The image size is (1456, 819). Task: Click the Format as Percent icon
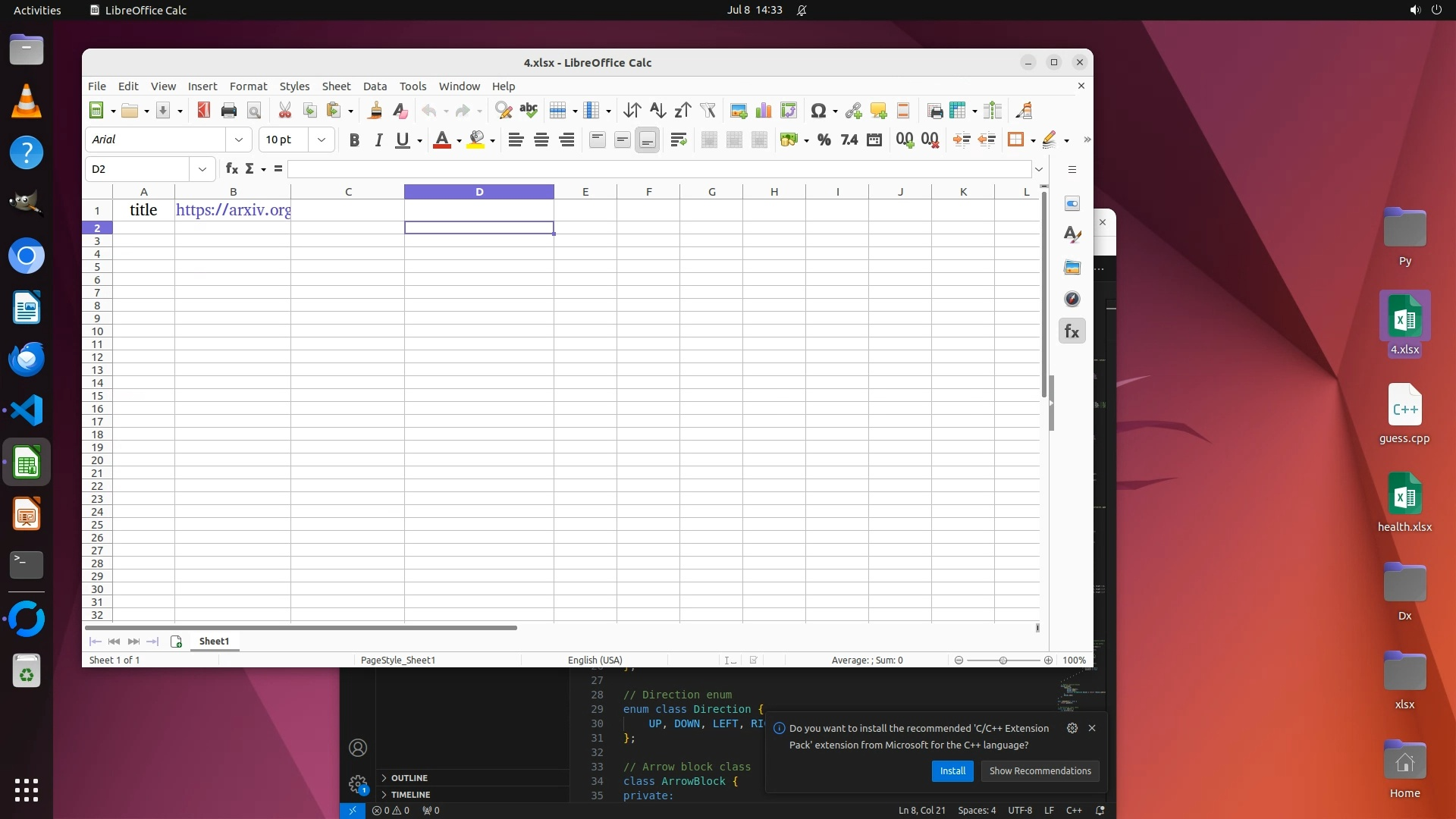coord(824,140)
